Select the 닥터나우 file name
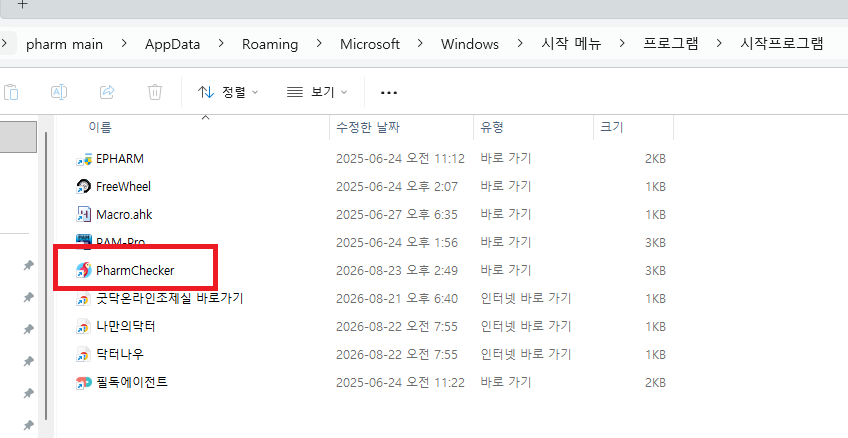Image resolution: width=848 pixels, height=438 pixels. coord(120,354)
